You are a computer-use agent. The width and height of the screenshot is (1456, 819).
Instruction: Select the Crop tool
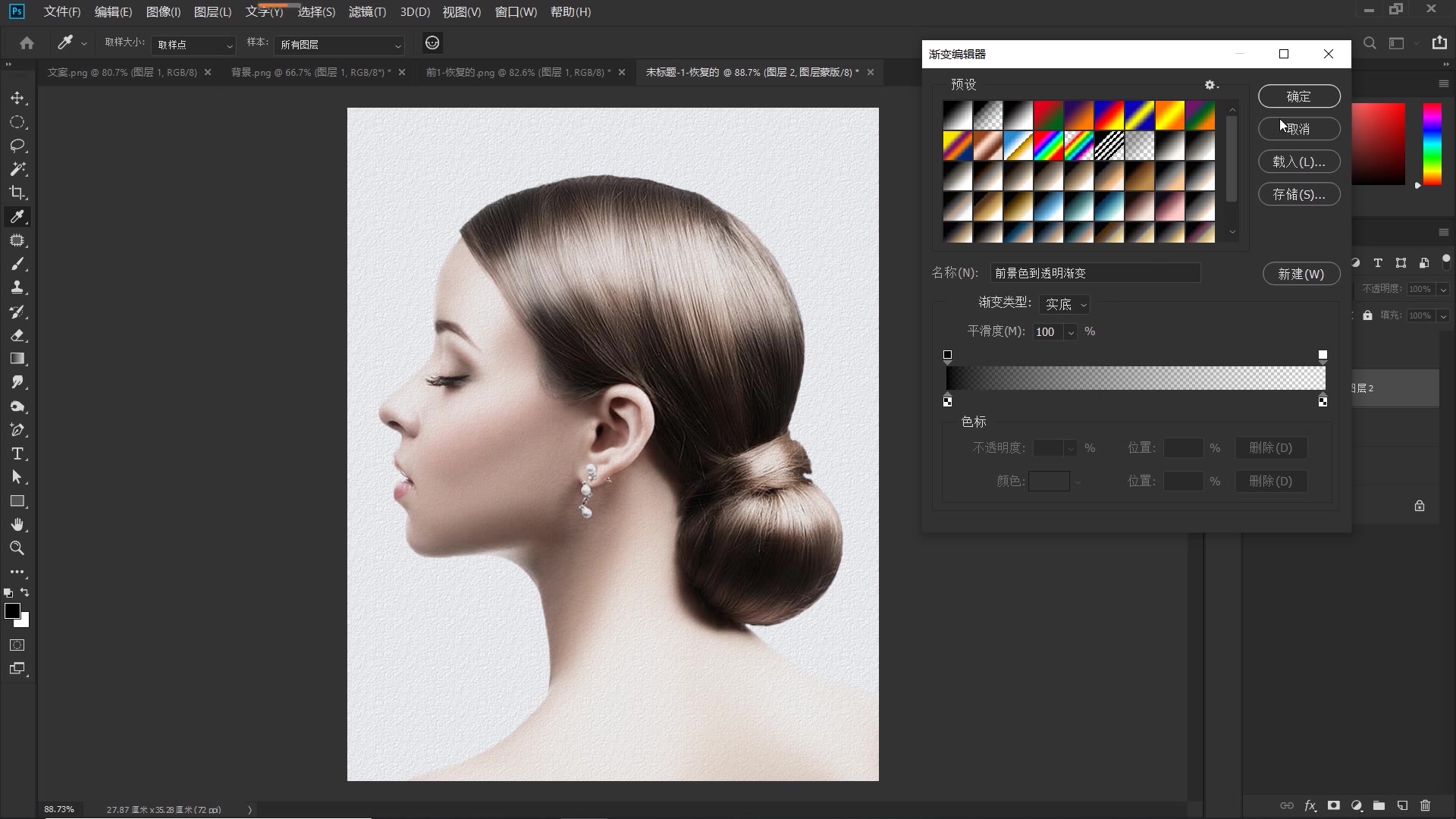click(x=17, y=193)
